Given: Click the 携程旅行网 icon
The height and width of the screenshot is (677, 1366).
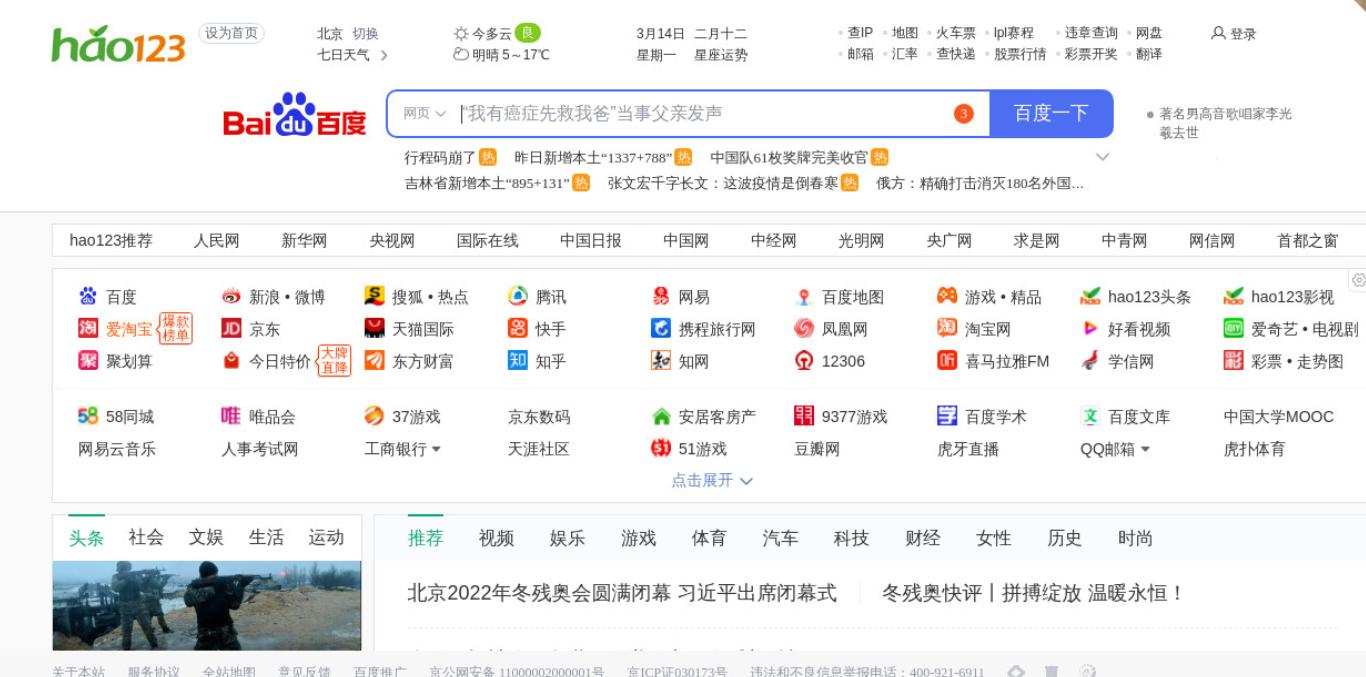Looking at the screenshot, I should (x=661, y=329).
